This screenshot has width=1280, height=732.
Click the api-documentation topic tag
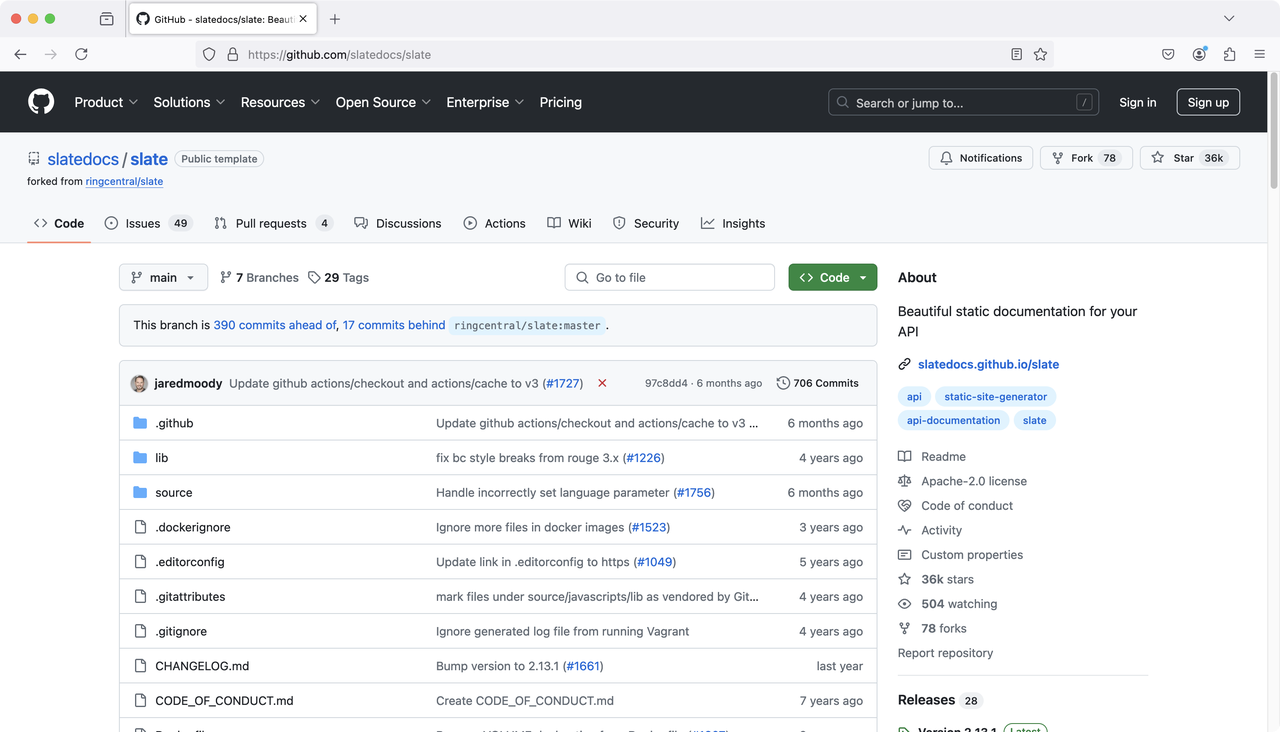pos(953,420)
